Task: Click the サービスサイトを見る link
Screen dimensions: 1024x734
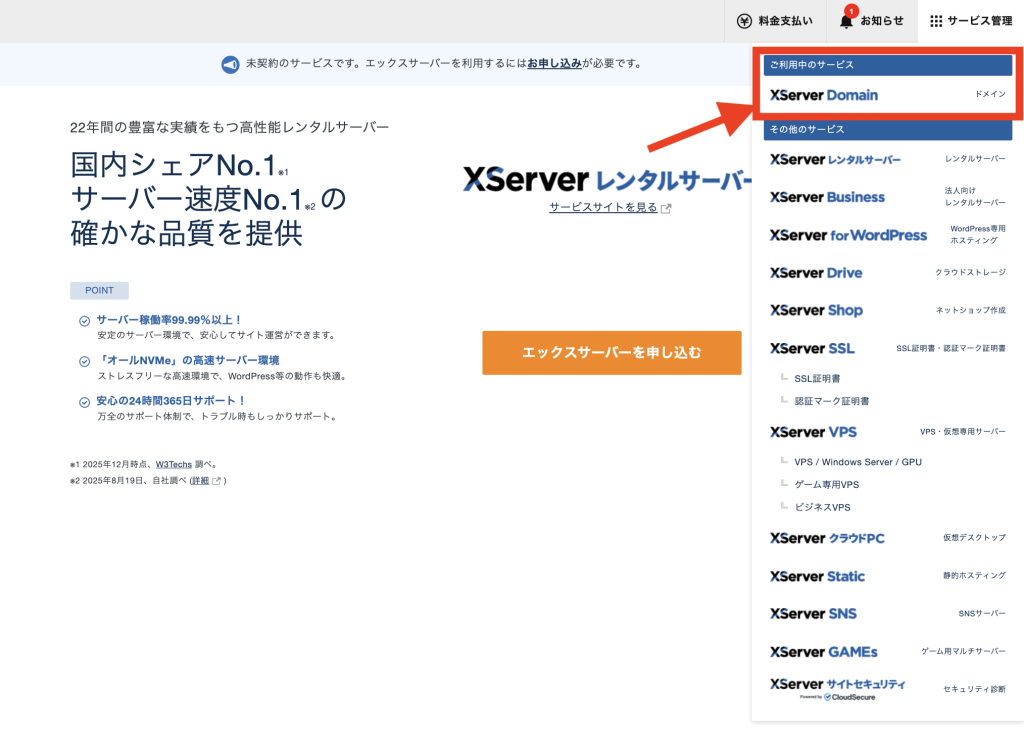Action: (603, 208)
